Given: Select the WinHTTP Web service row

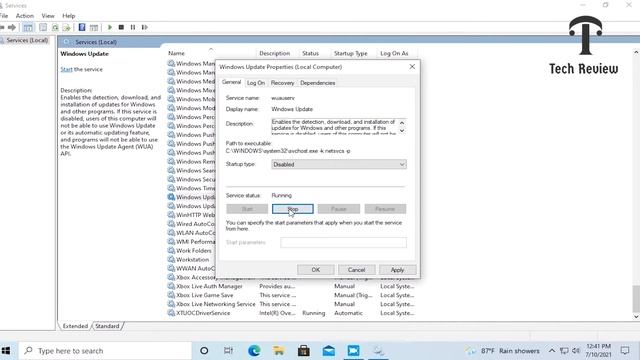Looking at the screenshot, I should 191,215.
